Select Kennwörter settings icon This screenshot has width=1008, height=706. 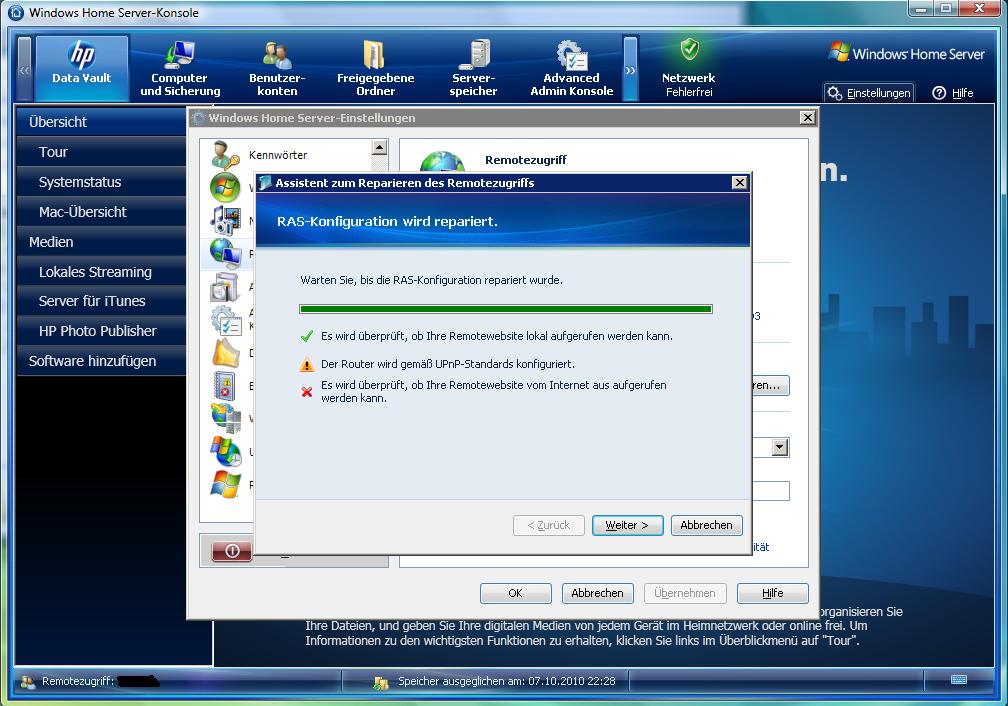pos(225,155)
